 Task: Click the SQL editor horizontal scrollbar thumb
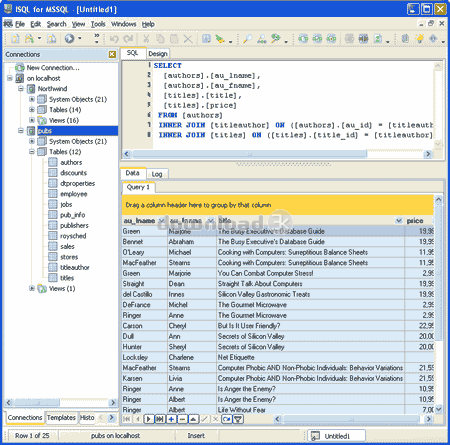click(x=249, y=154)
